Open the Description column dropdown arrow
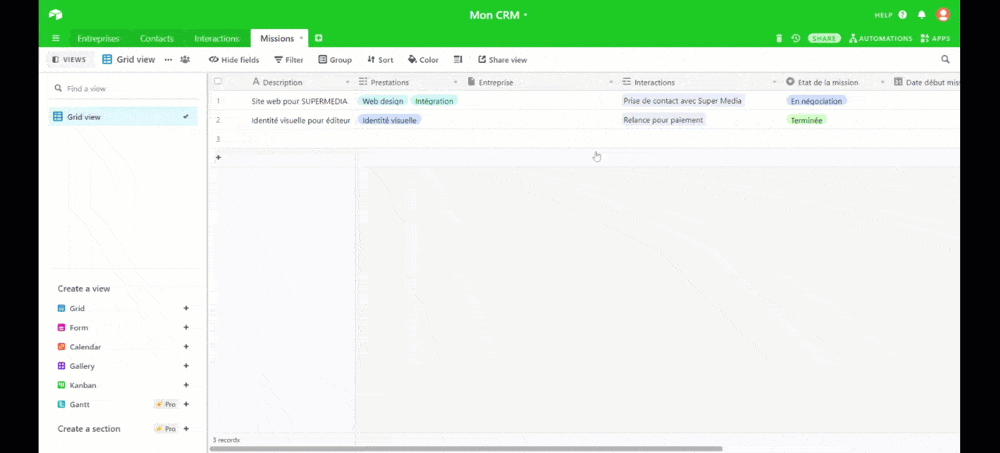1000x453 pixels. pos(348,82)
